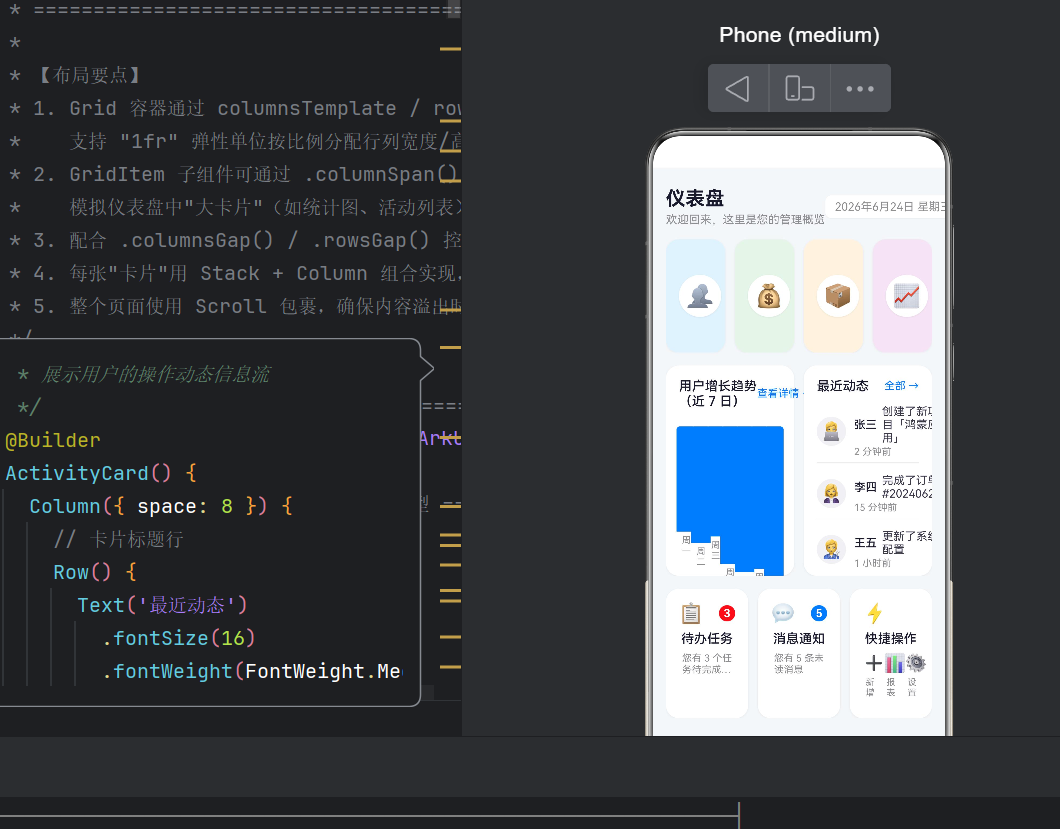Click comment line starting 1. Grid 容器通过
The image size is (1060, 829).
tap(247, 108)
